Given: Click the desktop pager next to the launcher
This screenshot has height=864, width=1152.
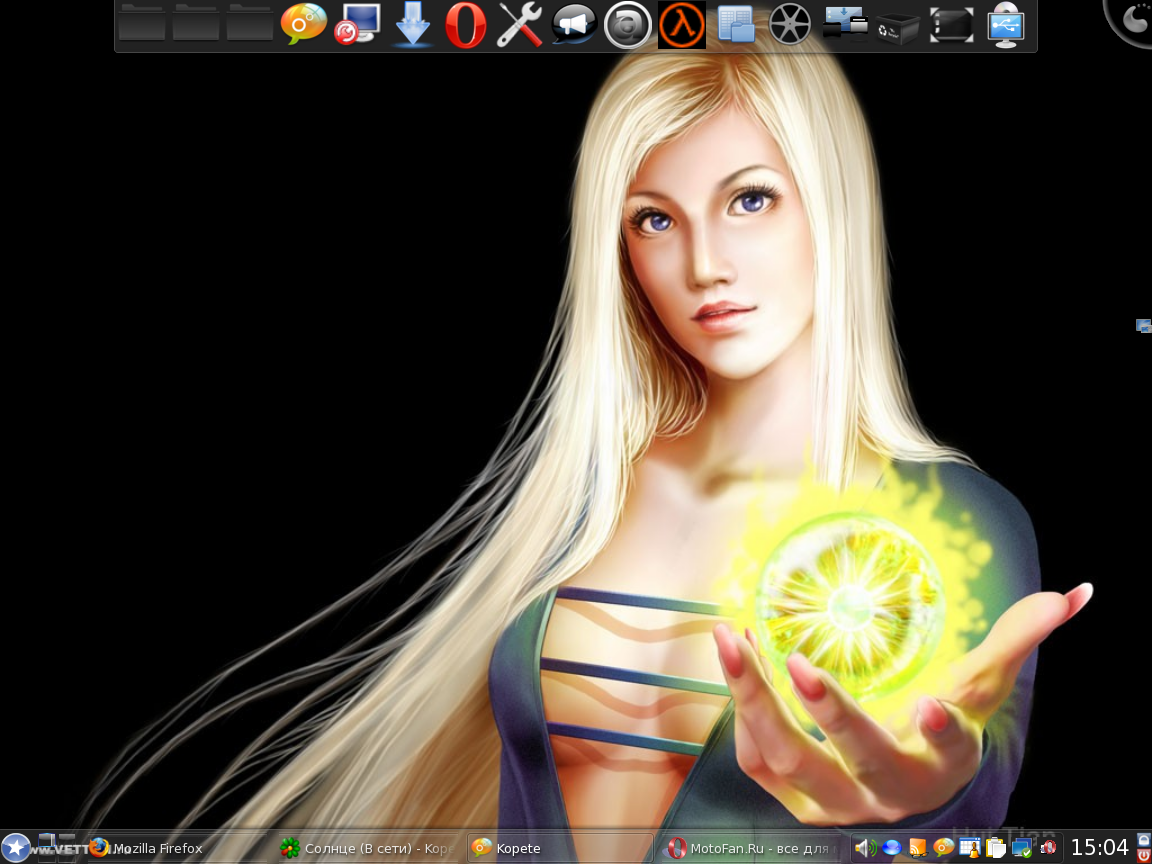Looking at the screenshot, I should 57,848.
